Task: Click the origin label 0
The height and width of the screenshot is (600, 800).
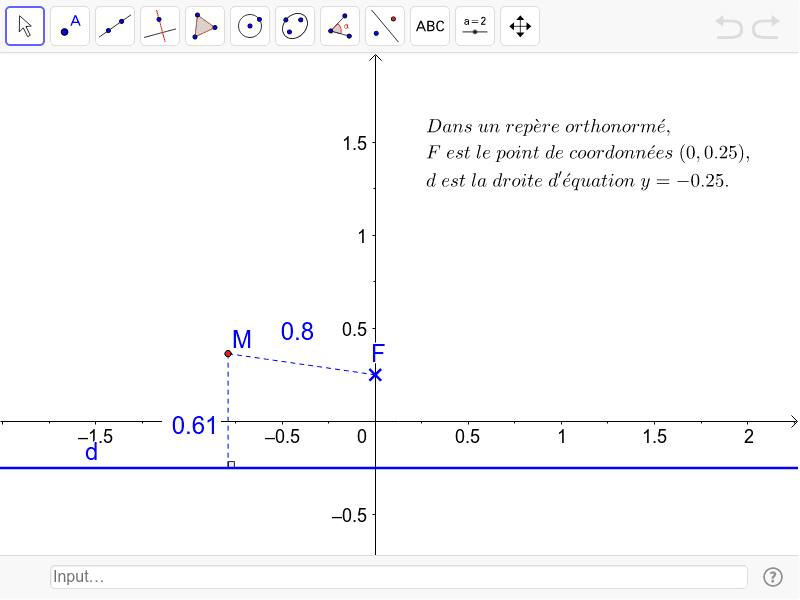Action: [x=362, y=437]
